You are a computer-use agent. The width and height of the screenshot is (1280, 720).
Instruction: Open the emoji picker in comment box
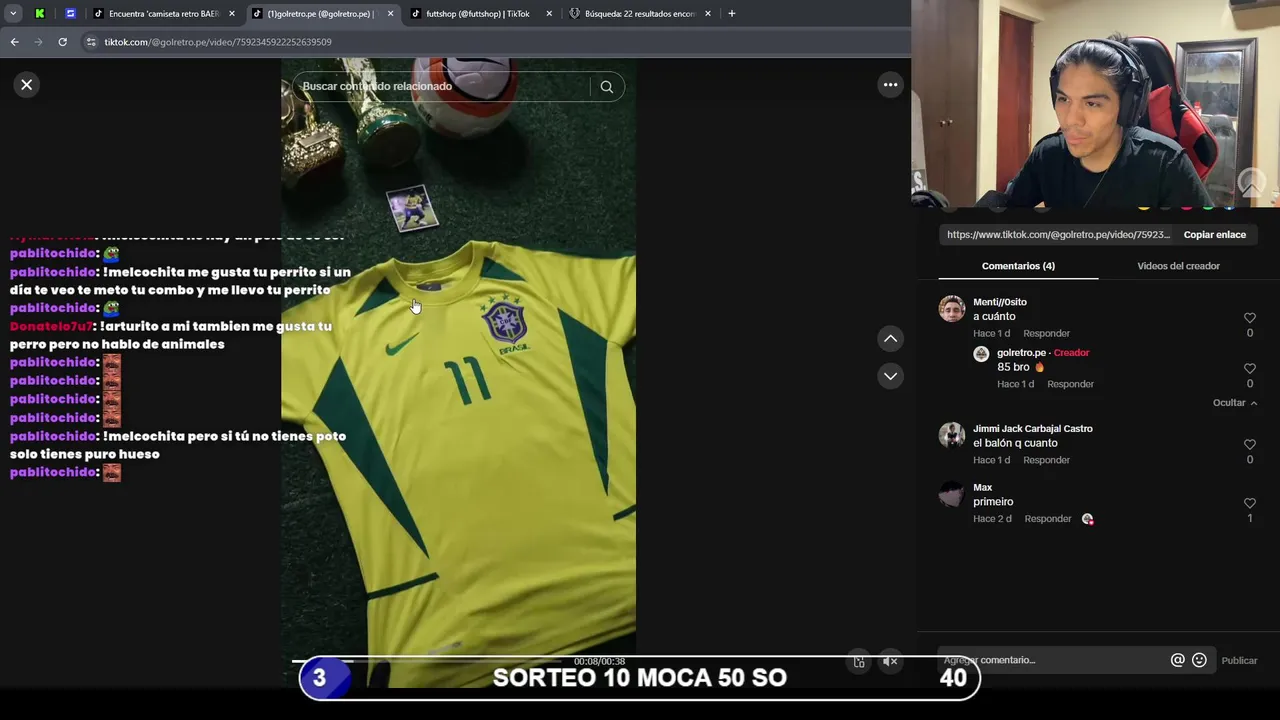pos(1199,660)
